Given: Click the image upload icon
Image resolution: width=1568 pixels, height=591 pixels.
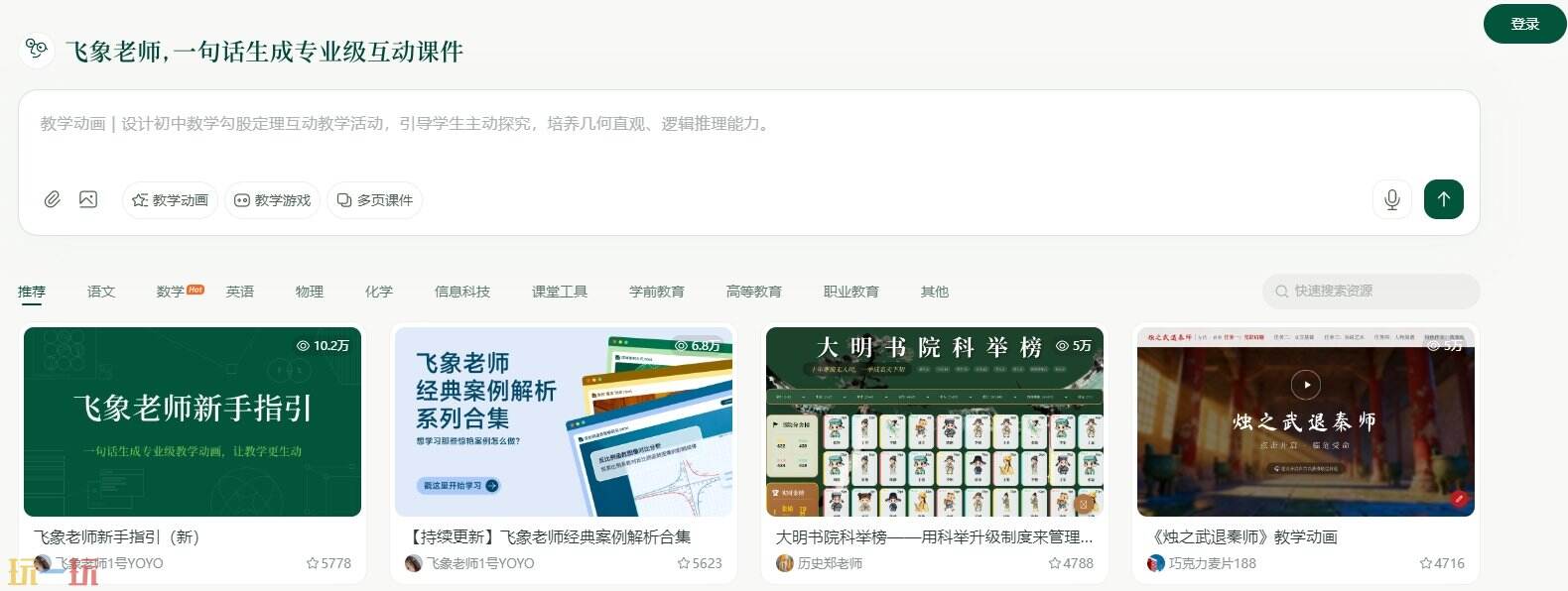Looking at the screenshot, I should tap(88, 199).
